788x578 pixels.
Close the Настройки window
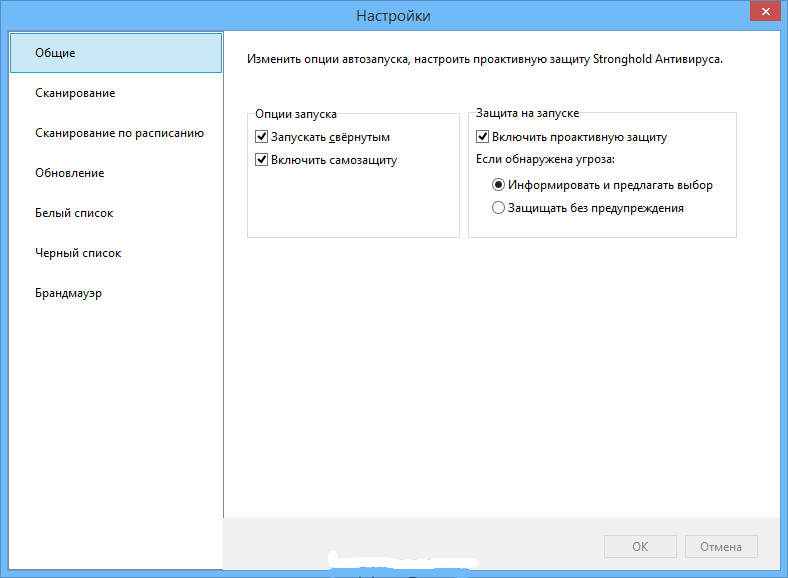click(x=765, y=11)
